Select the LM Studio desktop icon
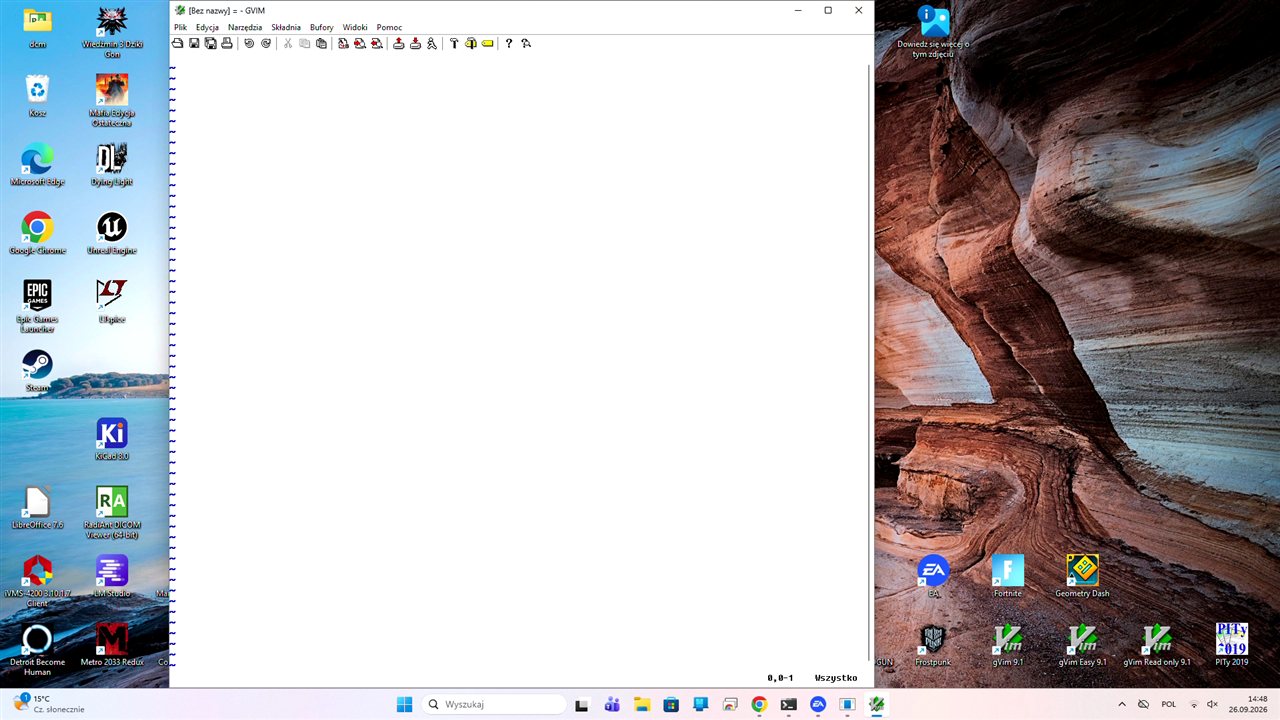Screen dimensions: 1280x720 112,576
